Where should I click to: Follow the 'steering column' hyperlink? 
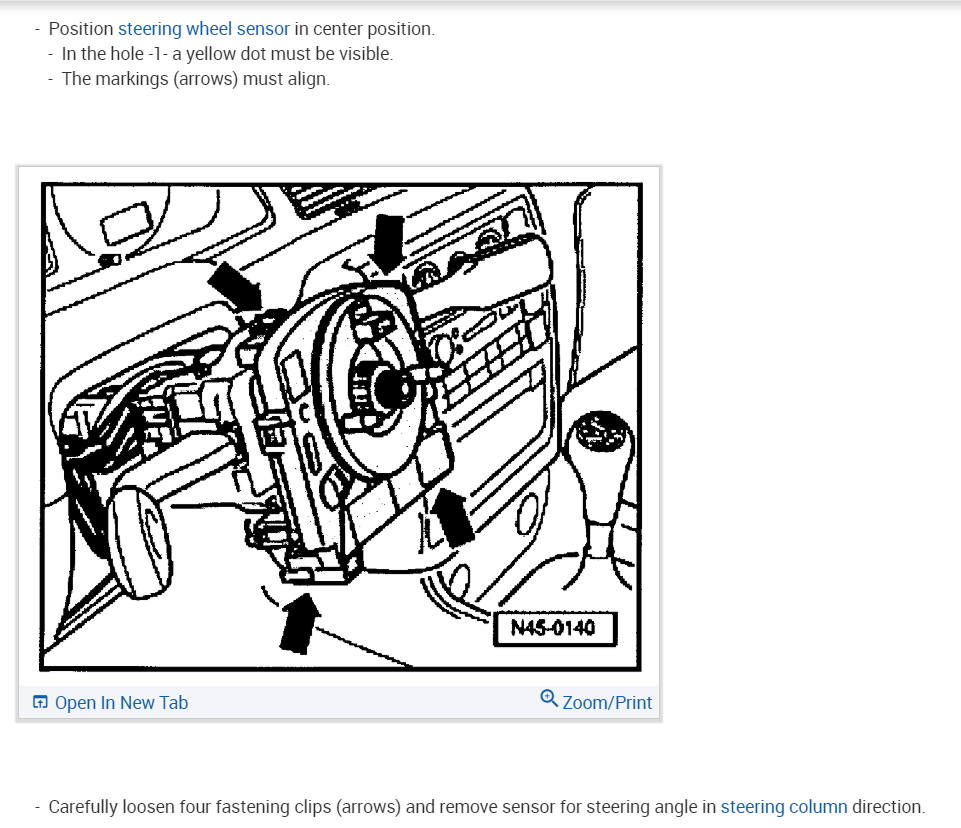[784, 807]
